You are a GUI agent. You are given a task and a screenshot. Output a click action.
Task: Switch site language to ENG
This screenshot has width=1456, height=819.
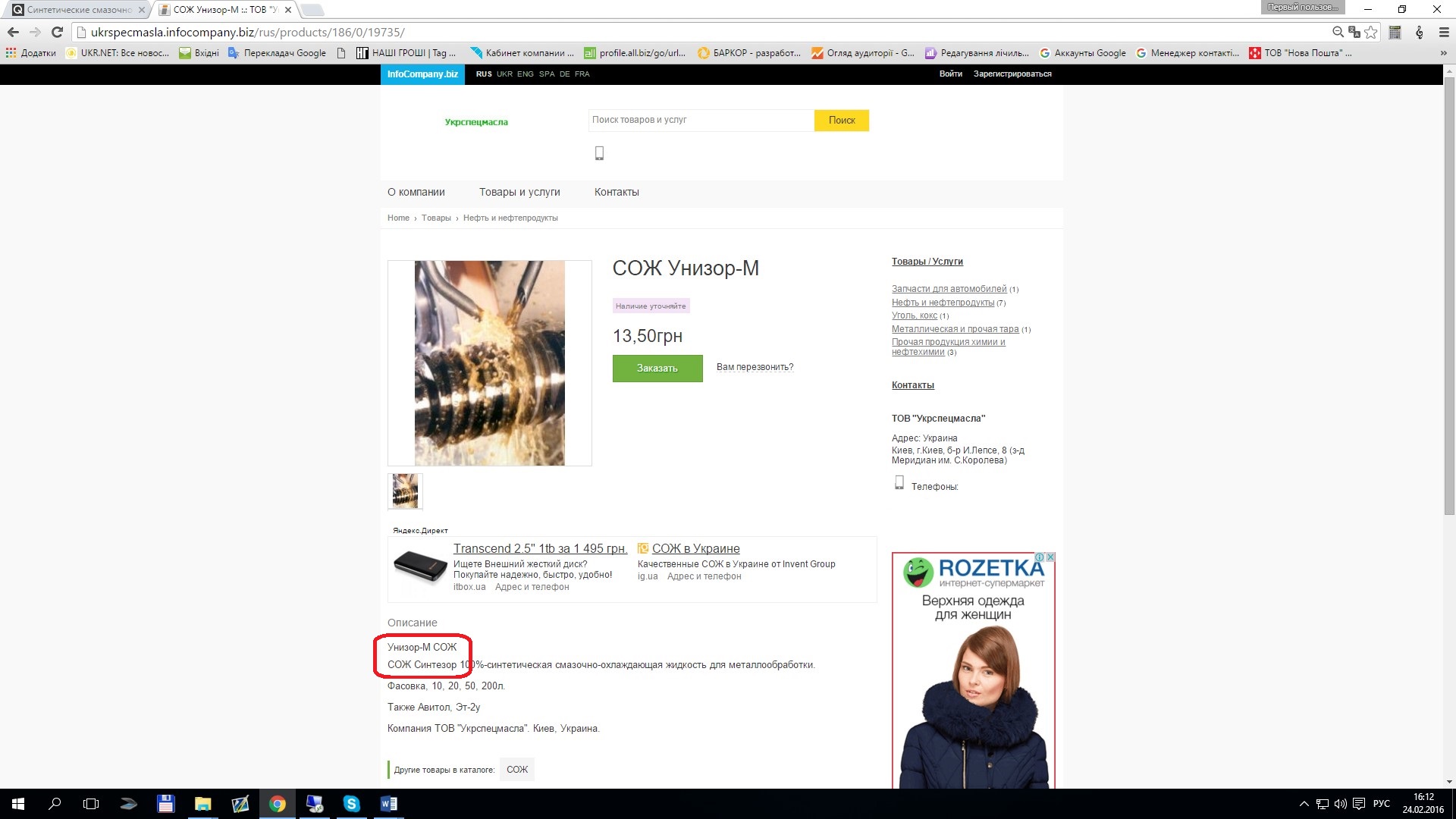tap(525, 74)
